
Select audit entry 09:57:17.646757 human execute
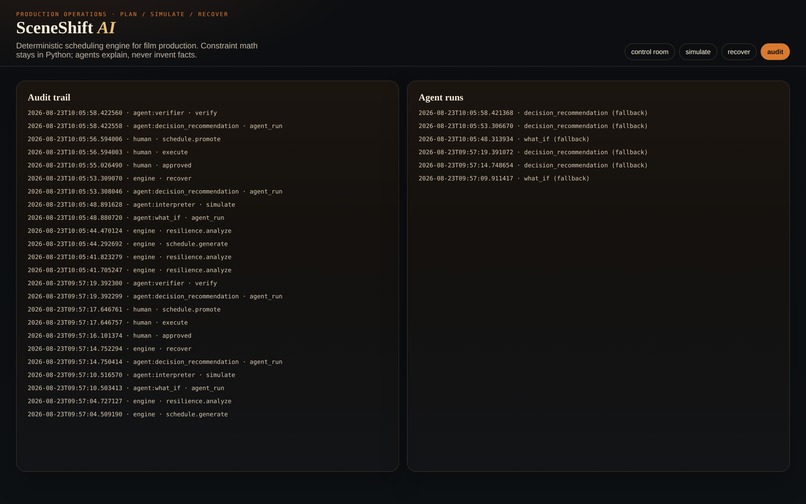coord(108,322)
